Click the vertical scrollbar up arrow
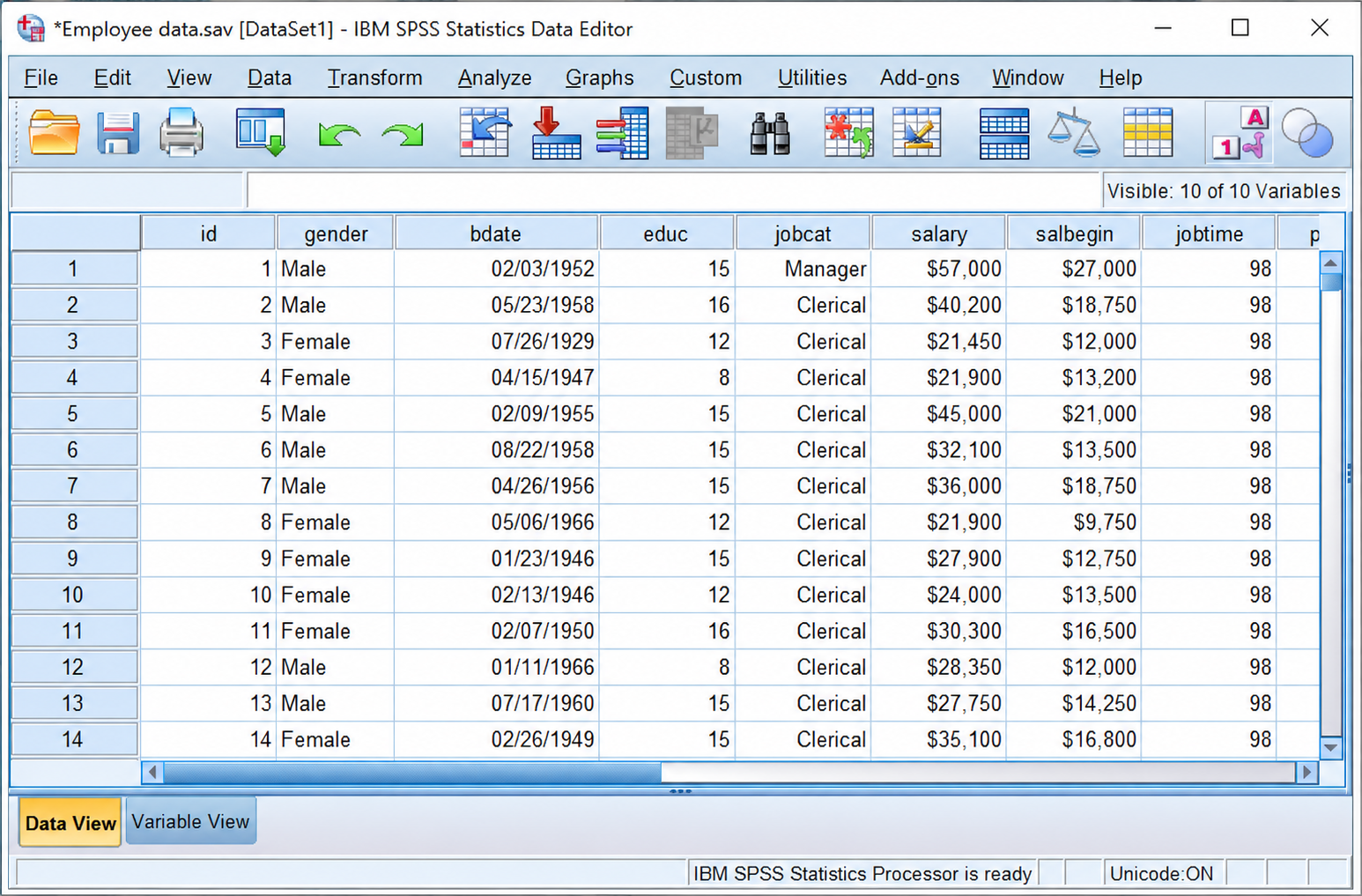Viewport: 1362px width, 896px height. tap(1331, 263)
